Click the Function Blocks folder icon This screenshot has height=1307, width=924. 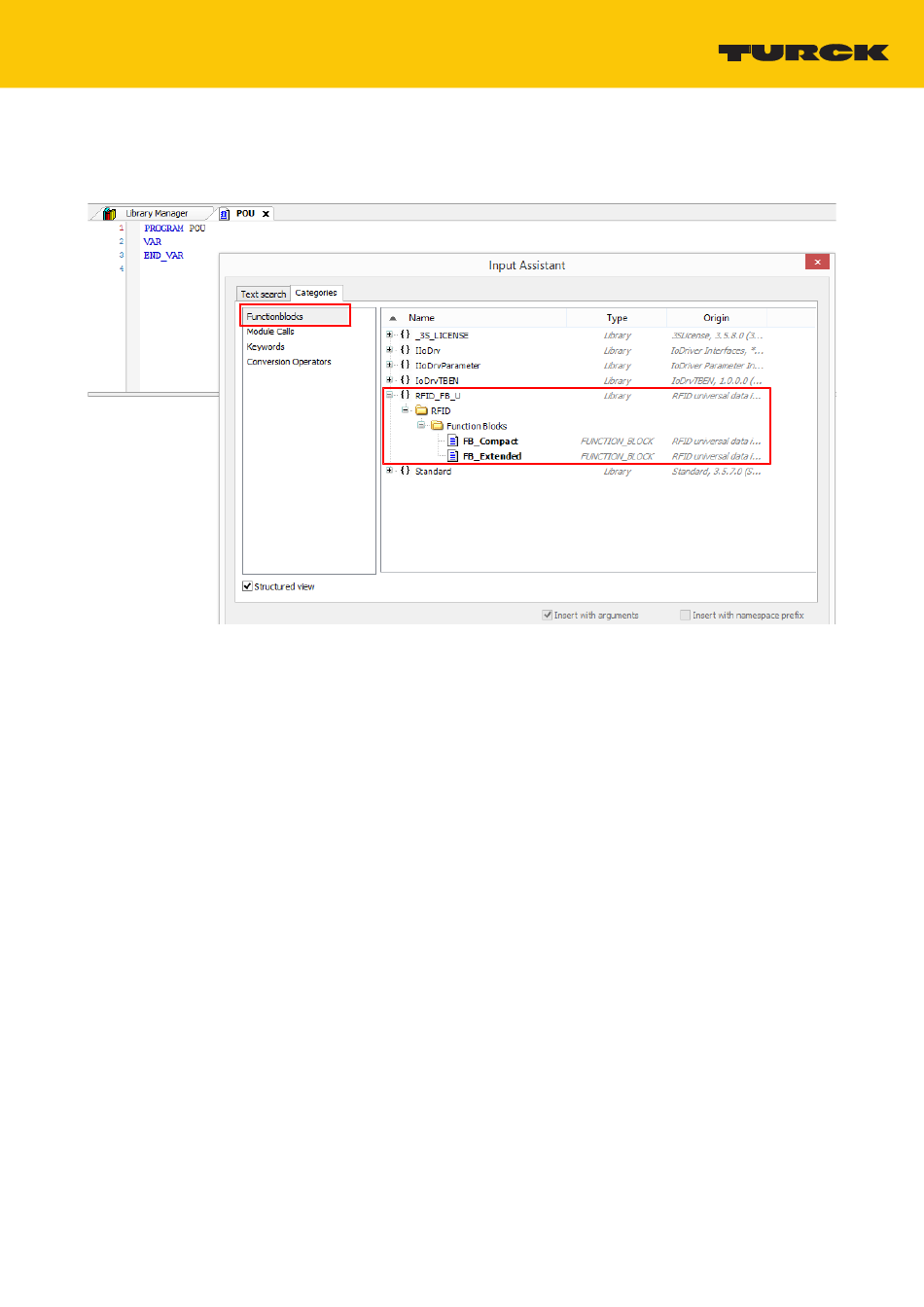click(438, 426)
